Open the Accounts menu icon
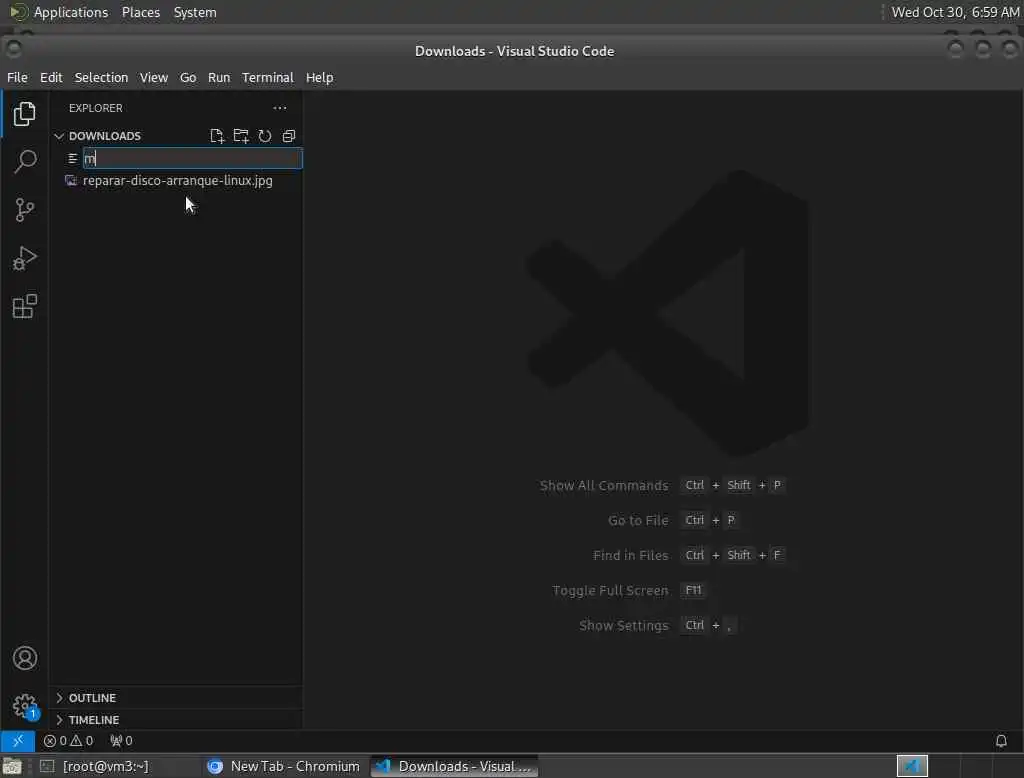The width and height of the screenshot is (1024, 778). pos(25,658)
